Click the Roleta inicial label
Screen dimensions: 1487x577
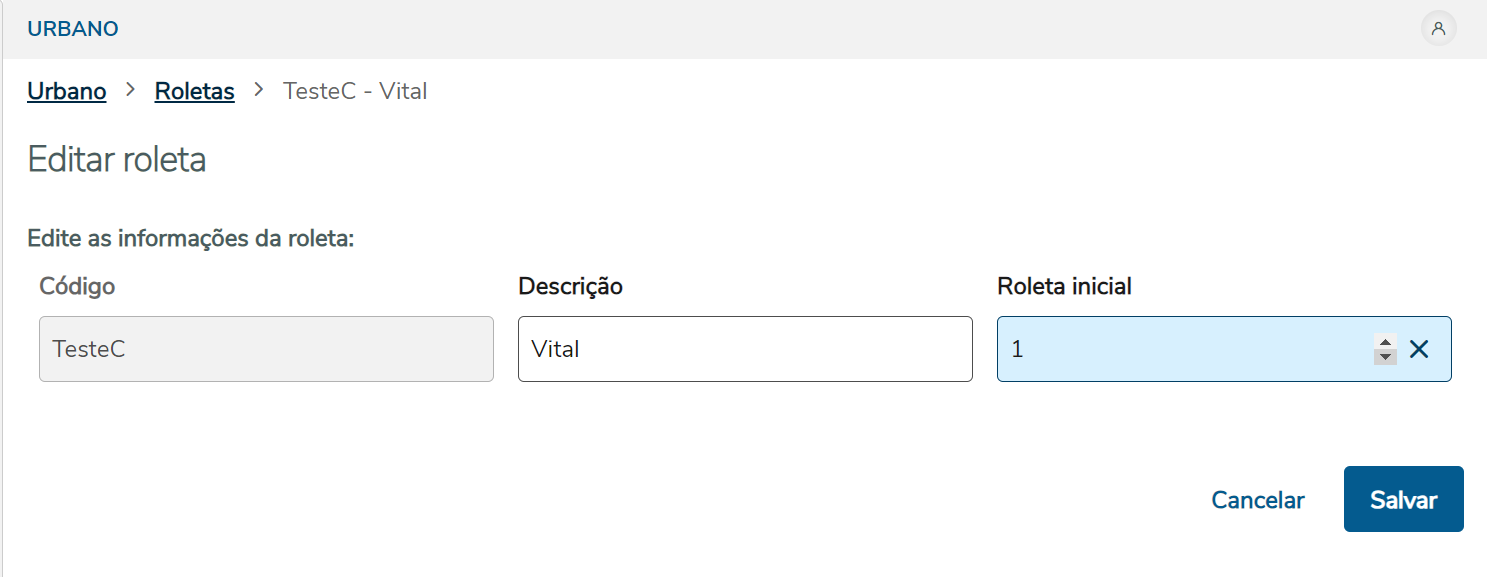[1064, 286]
